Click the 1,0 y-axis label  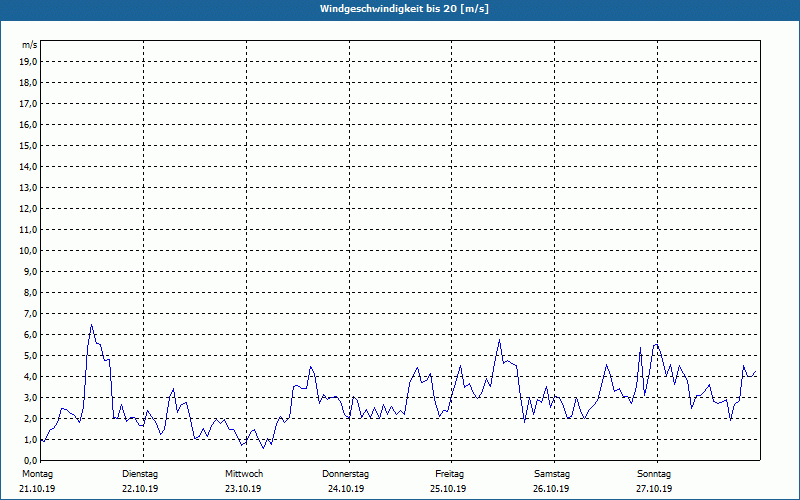pos(31,439)
